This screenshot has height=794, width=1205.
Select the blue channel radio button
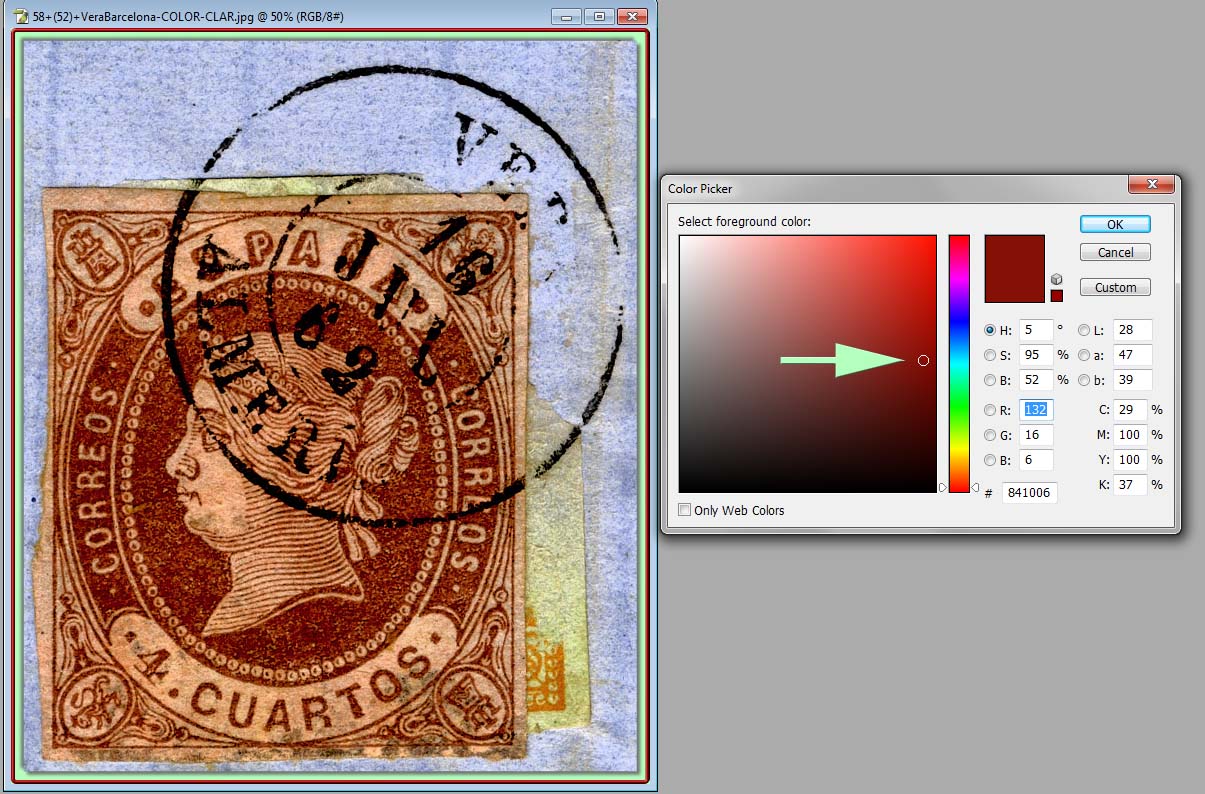click(x=990, y=460)
